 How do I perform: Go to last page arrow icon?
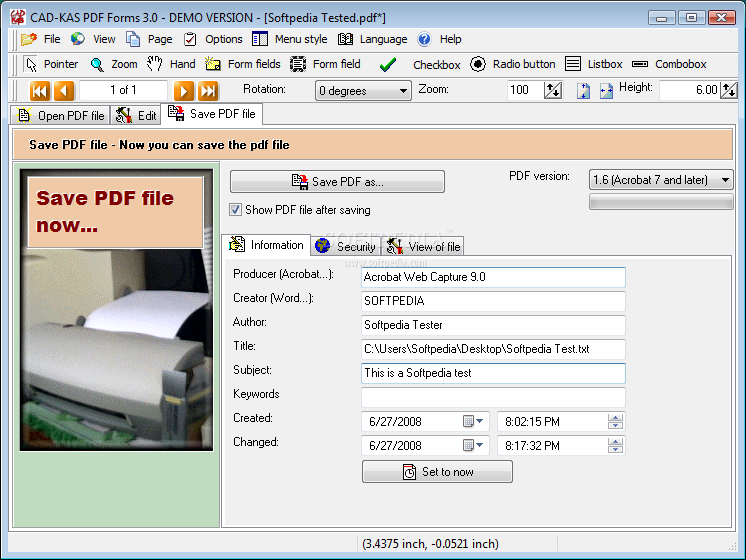208,90
